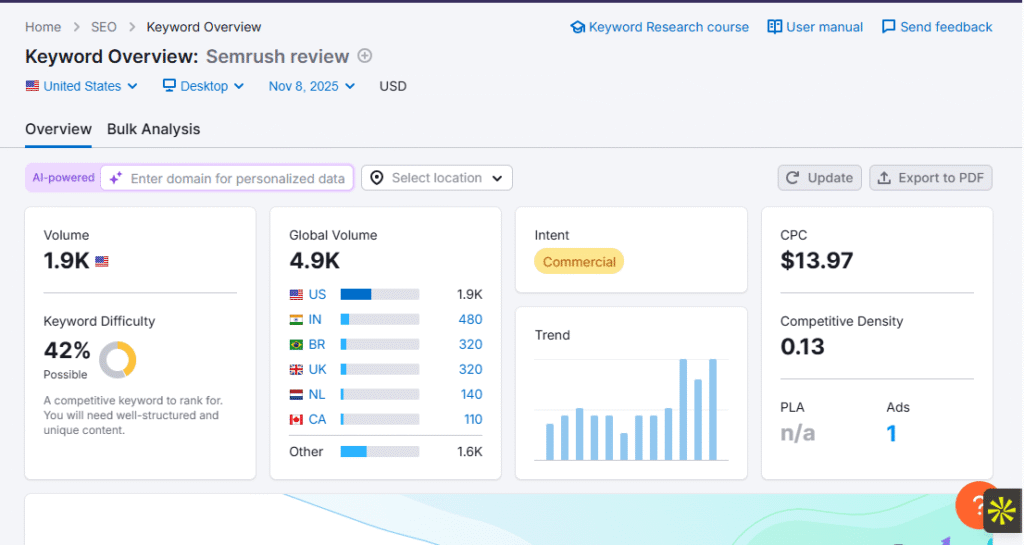
Task: Click the Ads count 1
Action: pos(891,433)
